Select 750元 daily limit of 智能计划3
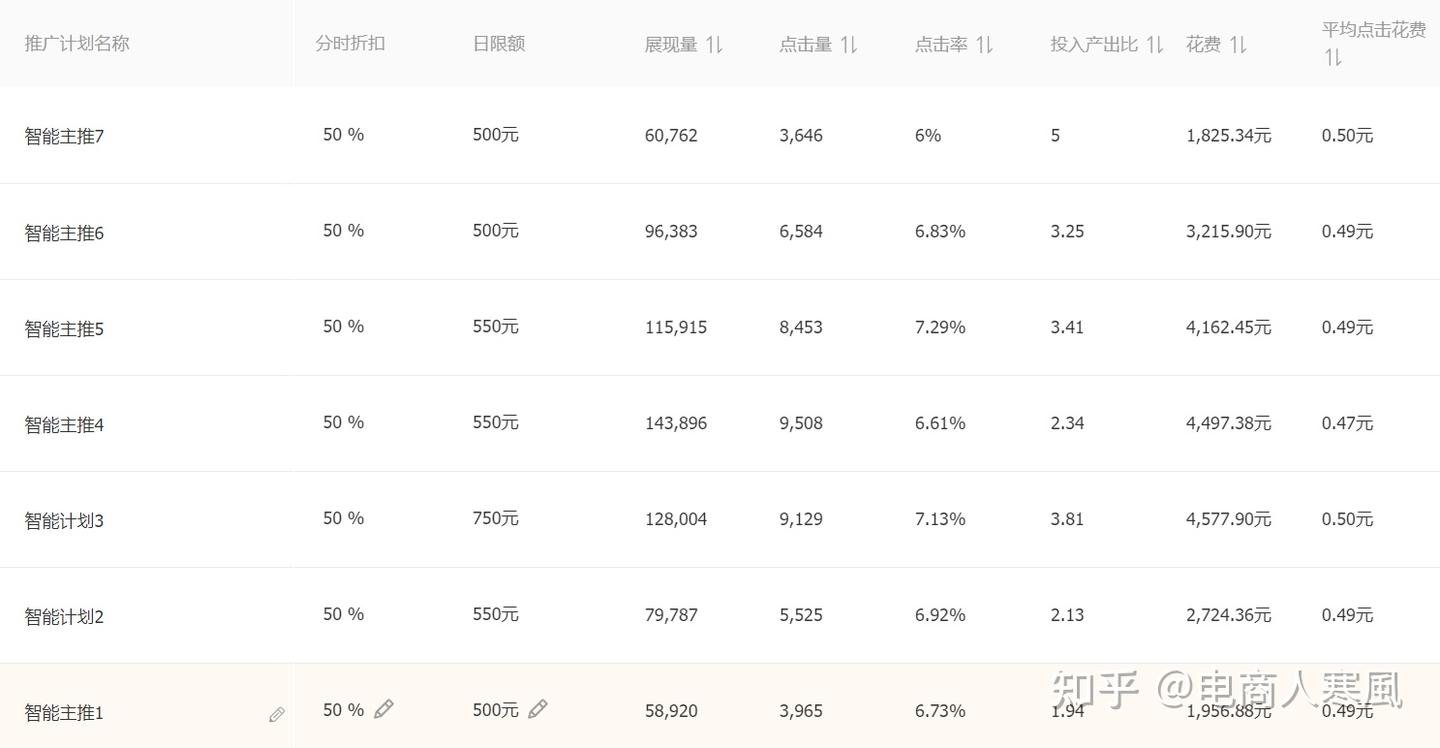Screen dimensions: 1440x748 (x=496, y=518)
